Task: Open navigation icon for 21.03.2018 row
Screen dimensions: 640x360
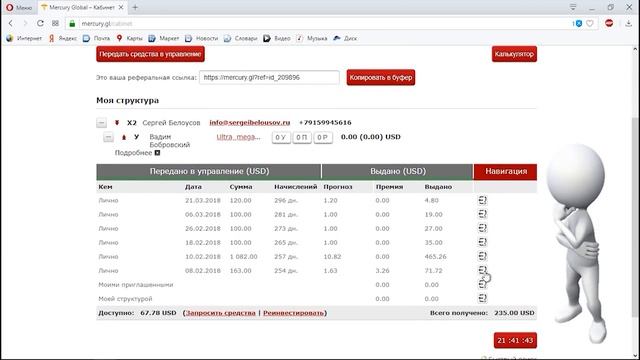Action: [x=482, y=200]
